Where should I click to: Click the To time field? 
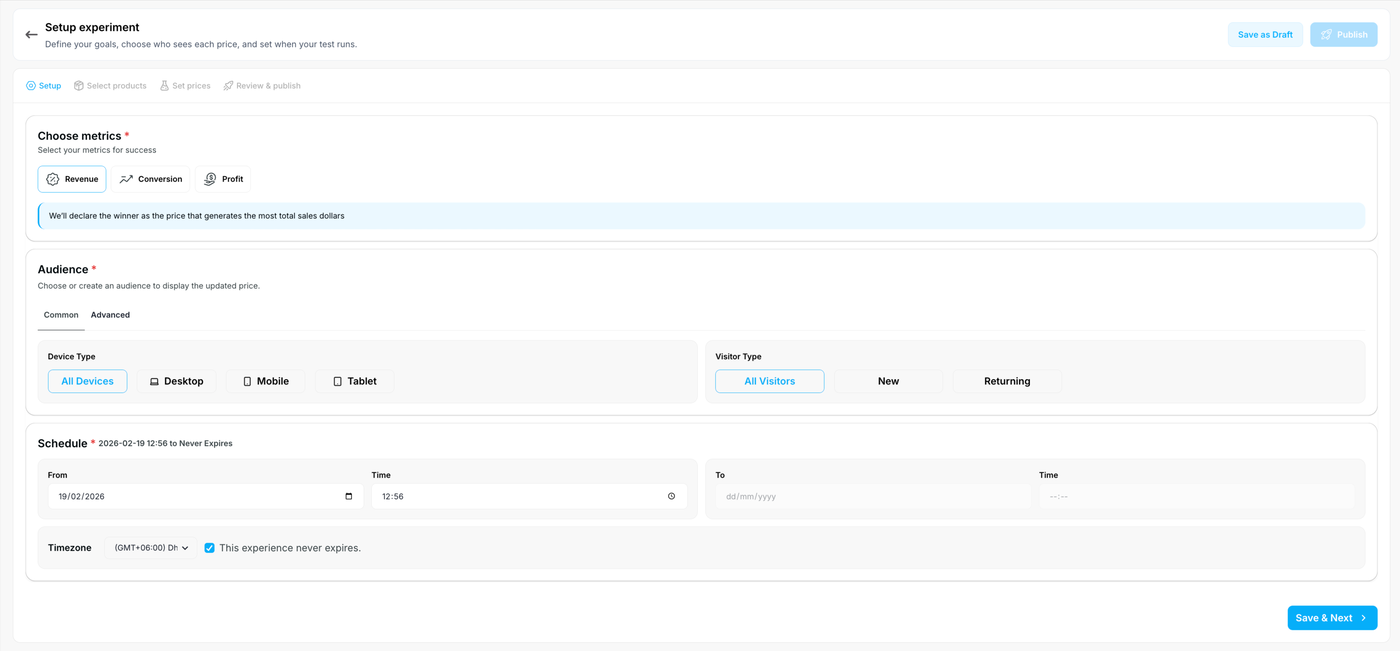[1197, 496]
